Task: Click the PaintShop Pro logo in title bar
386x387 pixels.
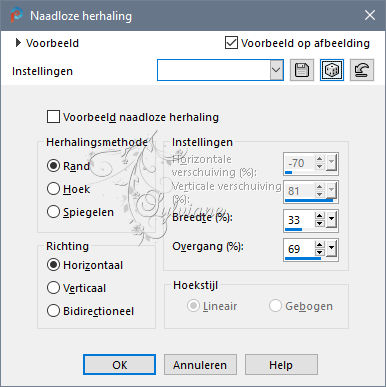Action: tap(16, 15)
